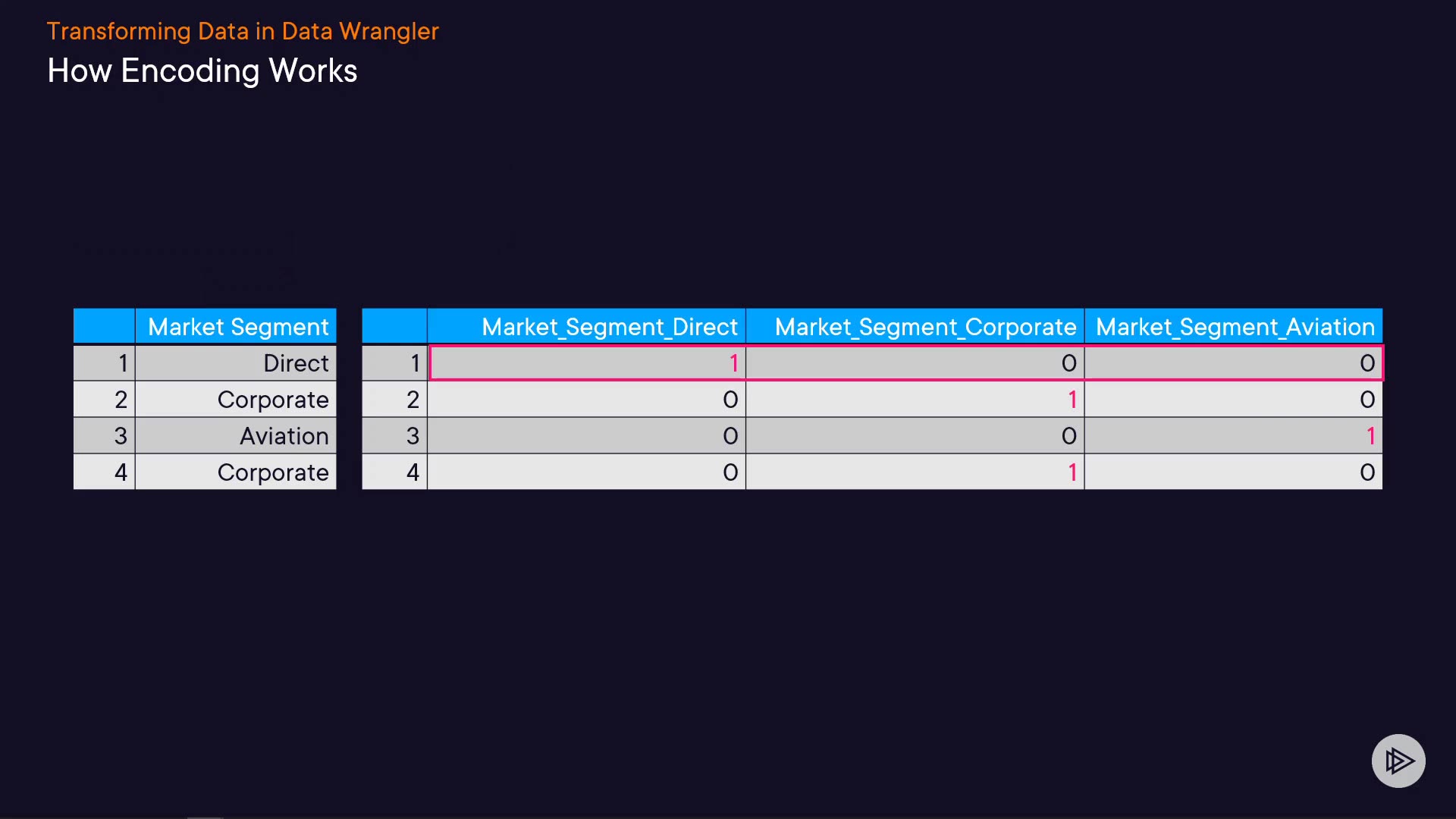Image resolution: width=1456 pixels, height=819 pixels.
Task: Click row 3's 0 under Market_Segment_Corporate
Action: [x=1068, y=436]
